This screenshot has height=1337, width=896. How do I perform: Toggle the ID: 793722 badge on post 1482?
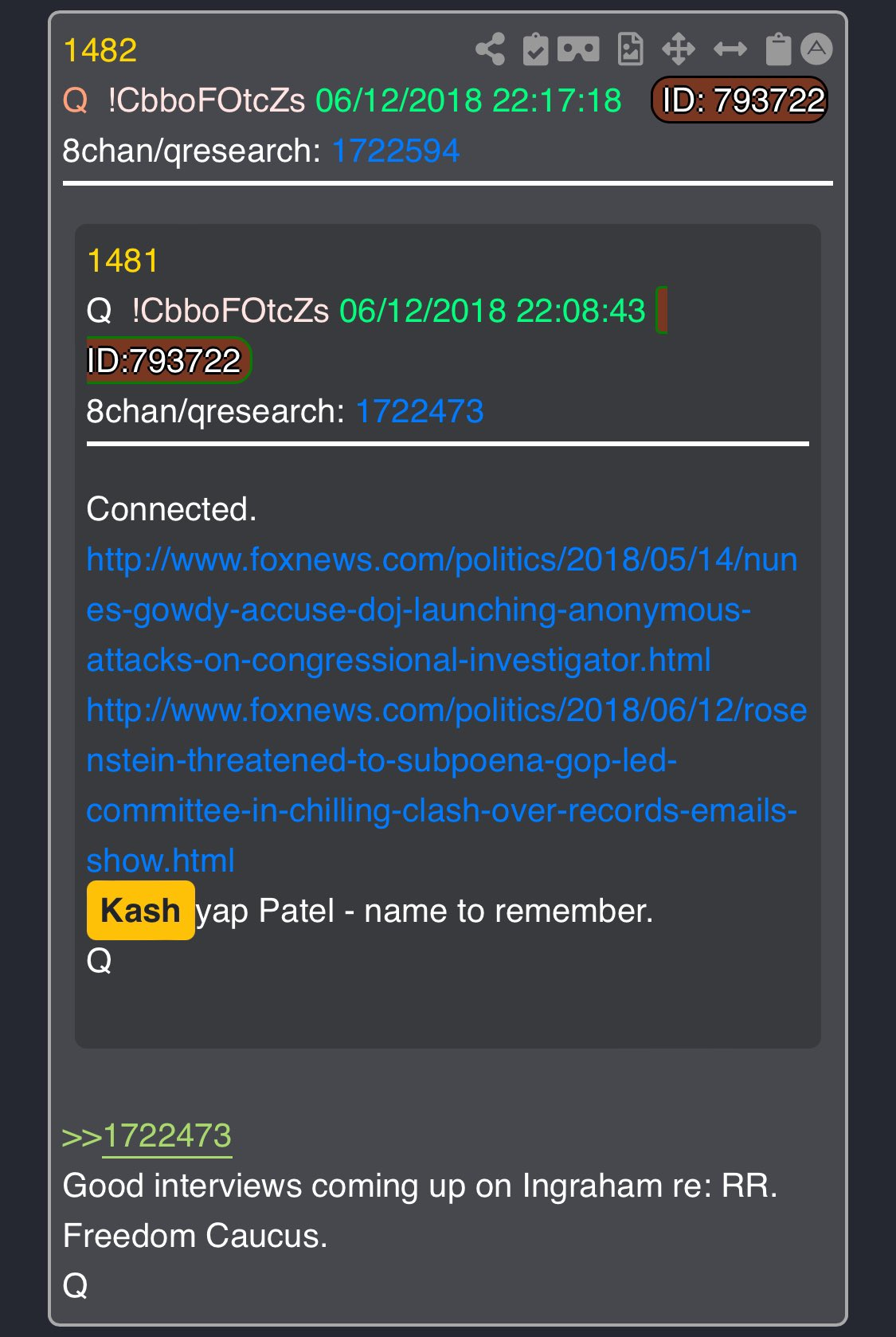pos(740,100)
